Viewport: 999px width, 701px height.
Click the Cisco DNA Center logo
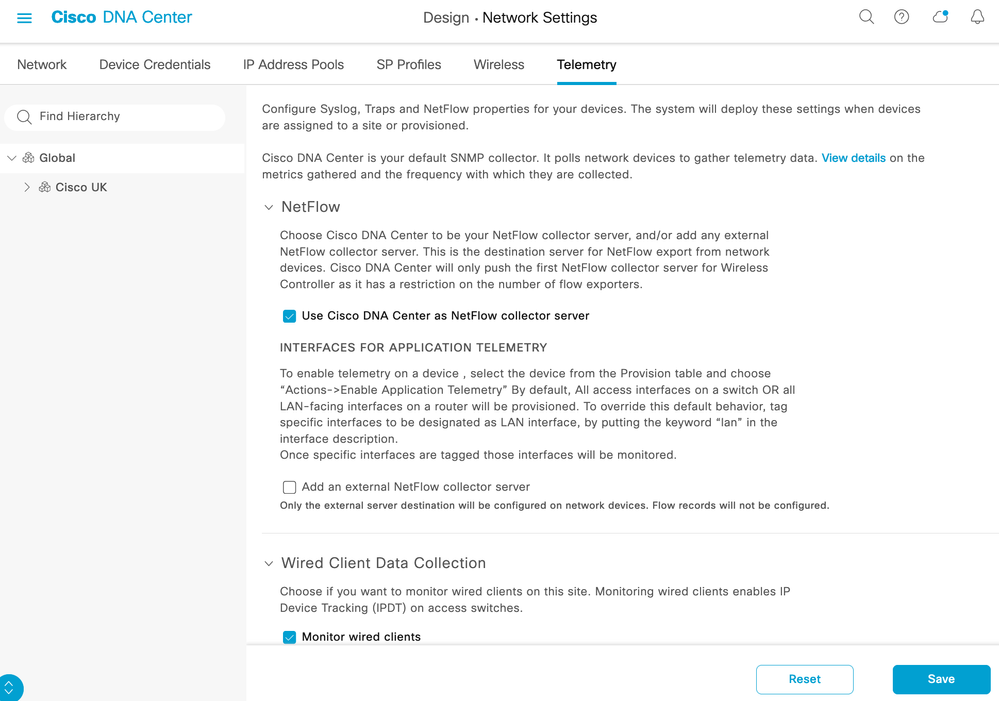[x=121, y=17]
